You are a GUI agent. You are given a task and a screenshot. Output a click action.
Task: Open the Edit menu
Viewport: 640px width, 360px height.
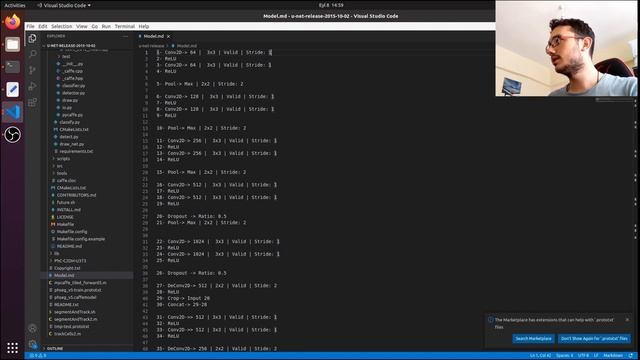click(43, 26)
